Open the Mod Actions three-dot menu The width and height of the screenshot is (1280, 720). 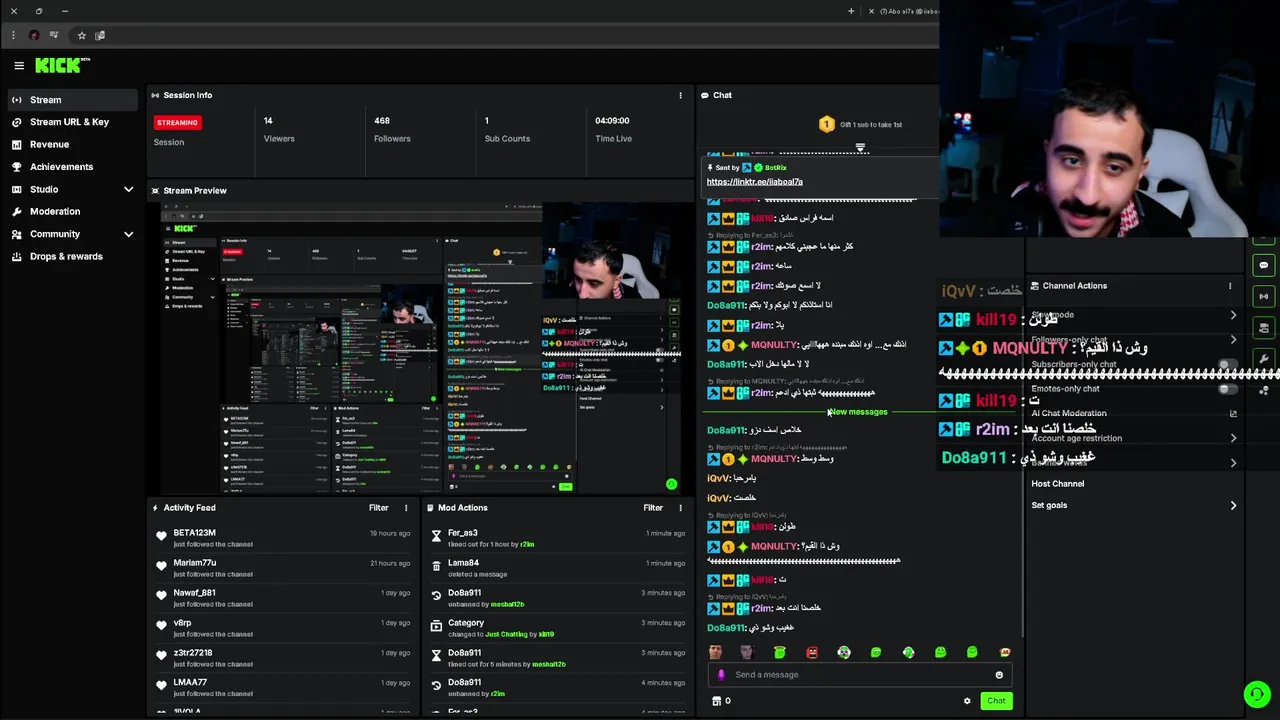point(680,508)
